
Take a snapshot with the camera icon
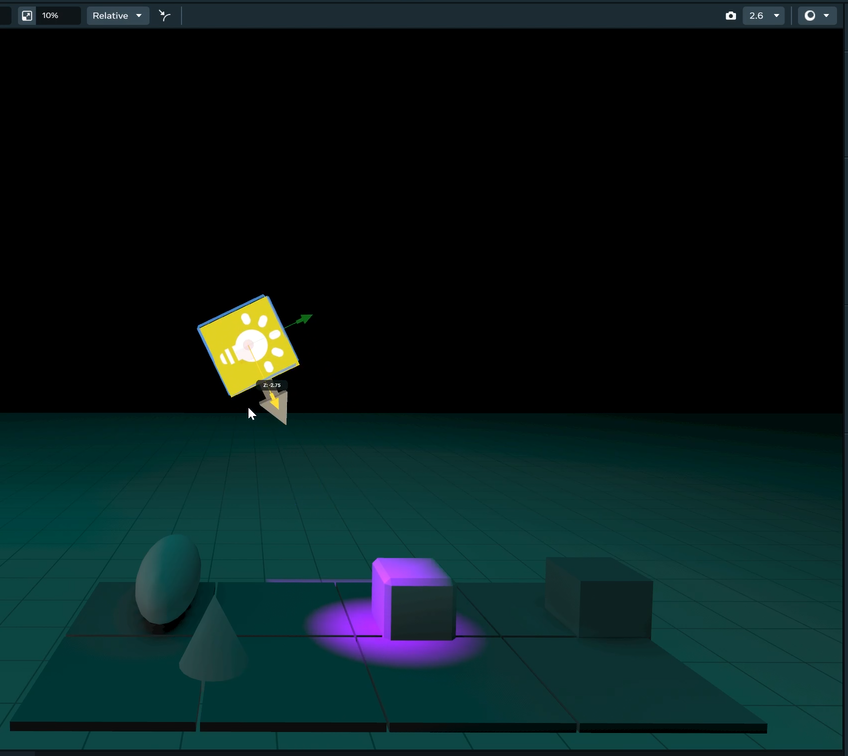pyautogui.click(x=731, y=15)
